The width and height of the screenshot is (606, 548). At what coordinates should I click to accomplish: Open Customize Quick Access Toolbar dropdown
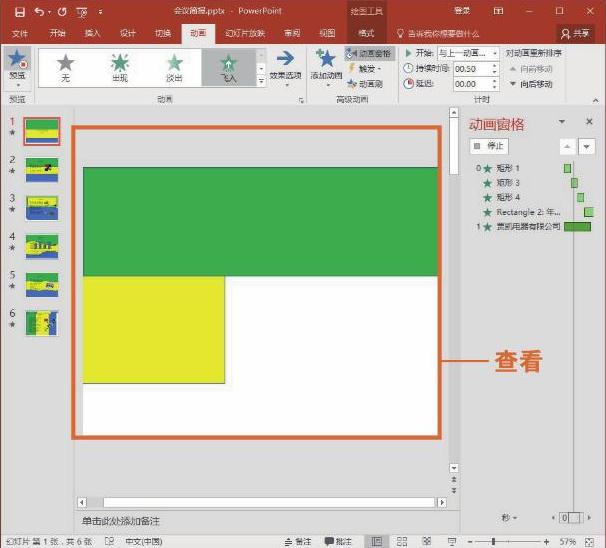click(100, 12)
